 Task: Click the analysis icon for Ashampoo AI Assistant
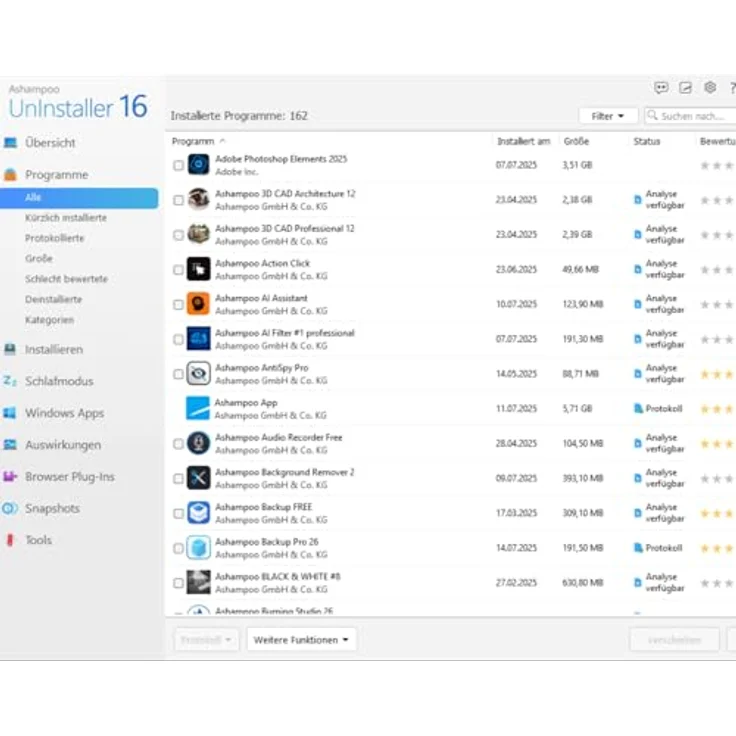point(637,304)
